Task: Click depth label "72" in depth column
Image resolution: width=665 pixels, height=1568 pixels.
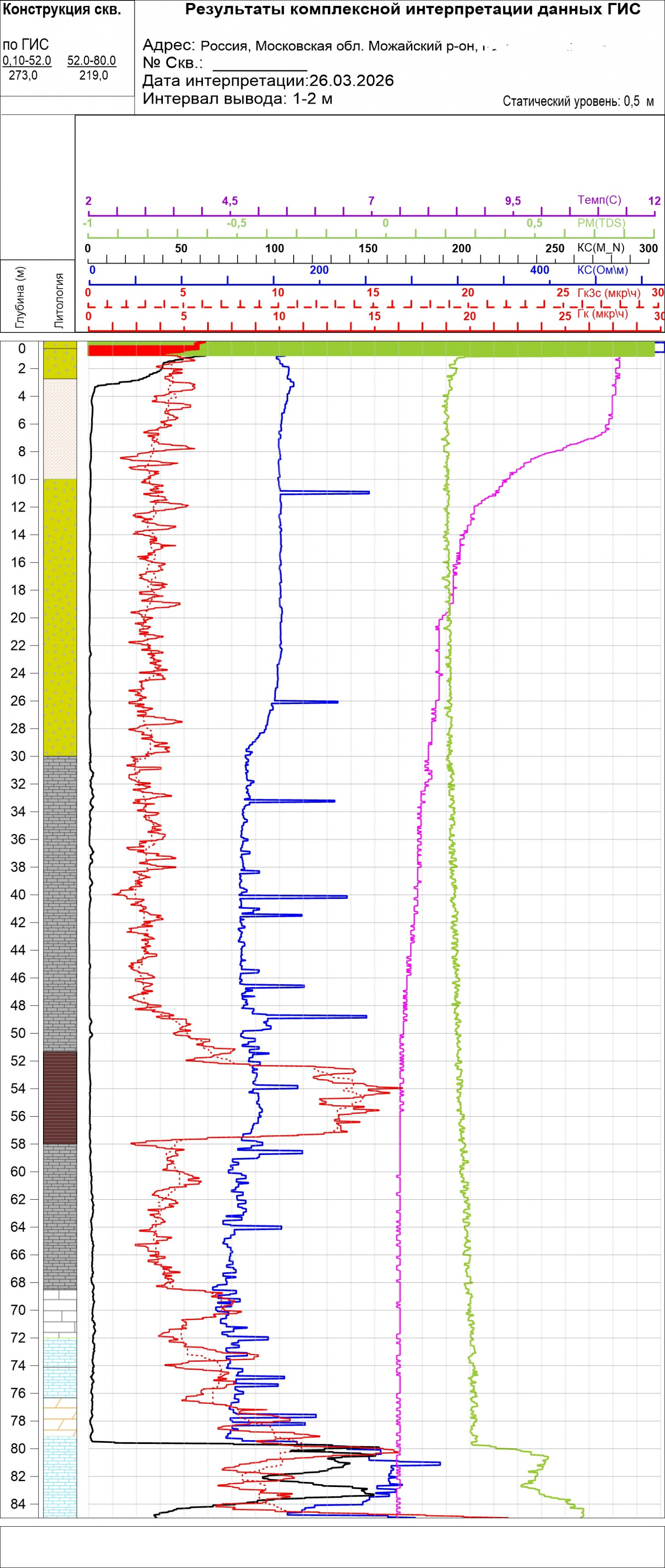Action: (x=18, y=1338)
